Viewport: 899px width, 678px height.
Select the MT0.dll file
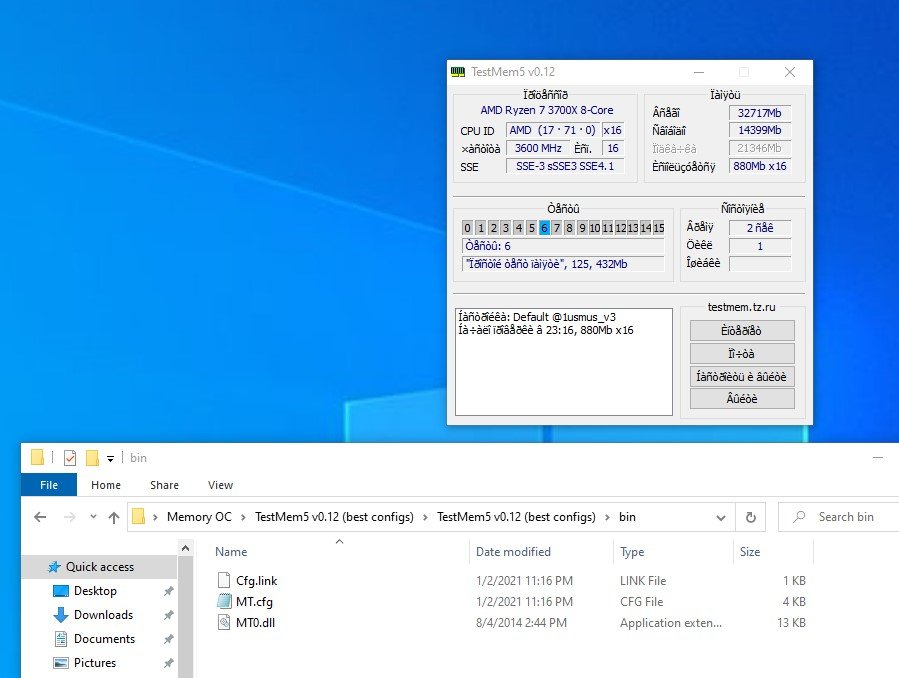tap(255, 622)
